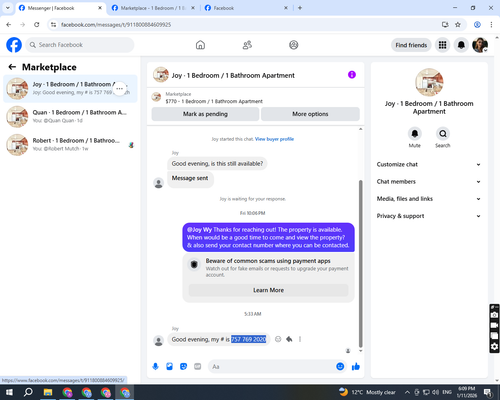500x400 pixels.
Task: Click the chat scrollbar up arrow
Action: click(x=360, y=129)
